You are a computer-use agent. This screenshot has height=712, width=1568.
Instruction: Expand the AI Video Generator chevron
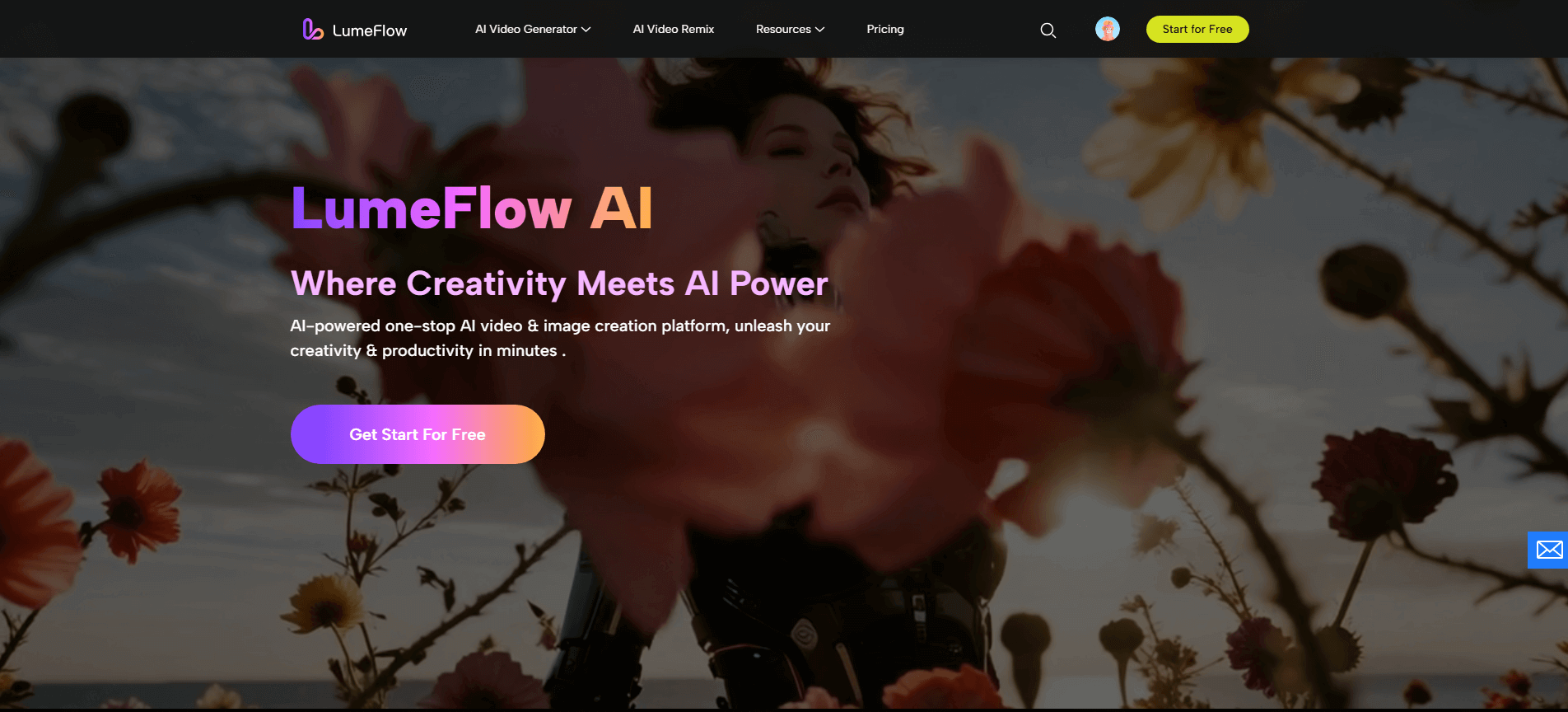[586, 30]
